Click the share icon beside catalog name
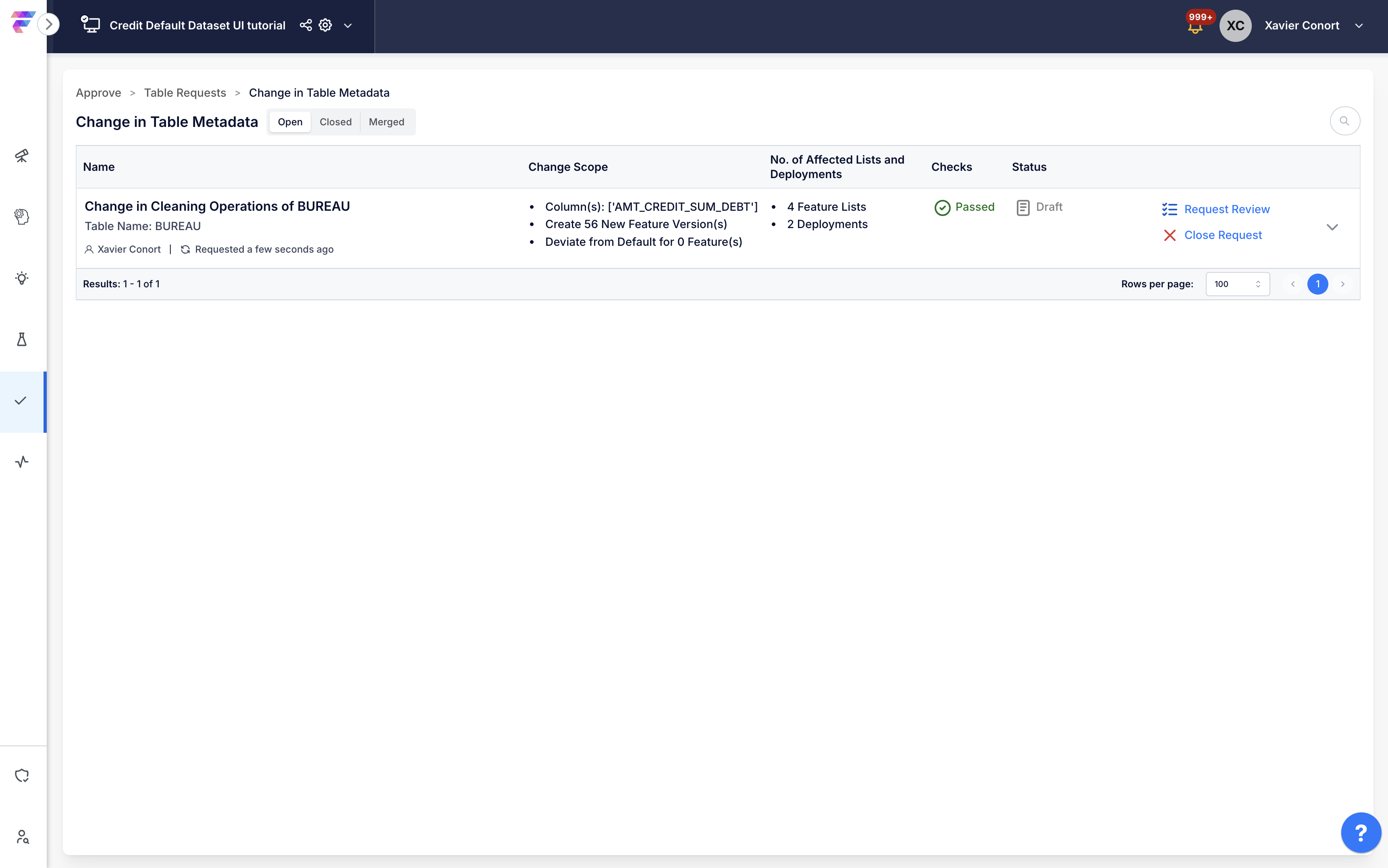This screenshot has width=1388, height=868. tap(305, 25)
